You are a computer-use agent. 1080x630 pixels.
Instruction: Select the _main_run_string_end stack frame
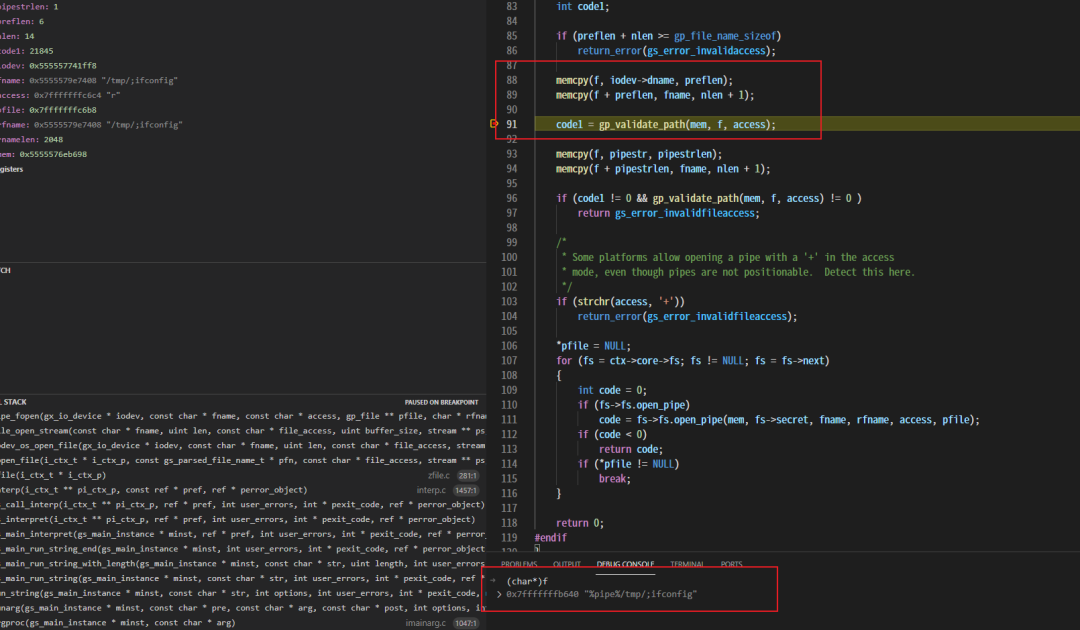[243, 549]
